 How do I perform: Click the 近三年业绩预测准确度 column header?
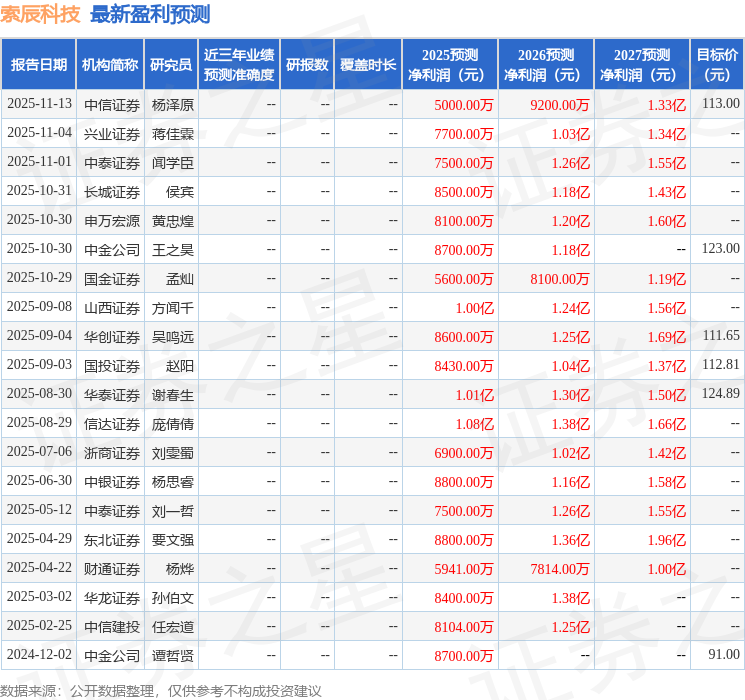point(239,64)
